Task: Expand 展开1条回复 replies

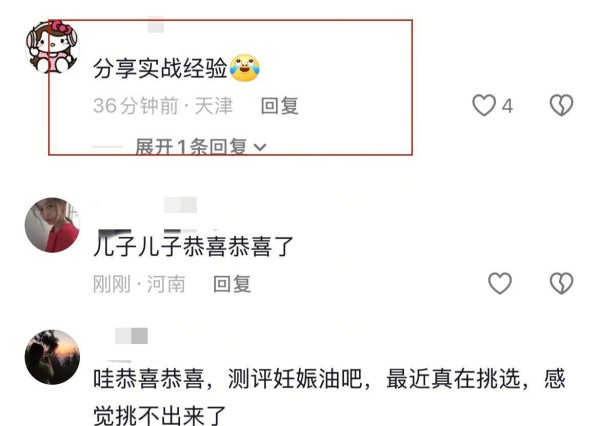Action: [191, 147]
